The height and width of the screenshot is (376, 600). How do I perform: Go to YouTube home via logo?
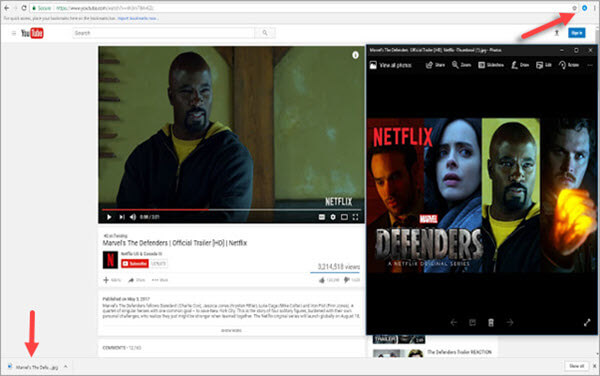(x=32, y=33)
